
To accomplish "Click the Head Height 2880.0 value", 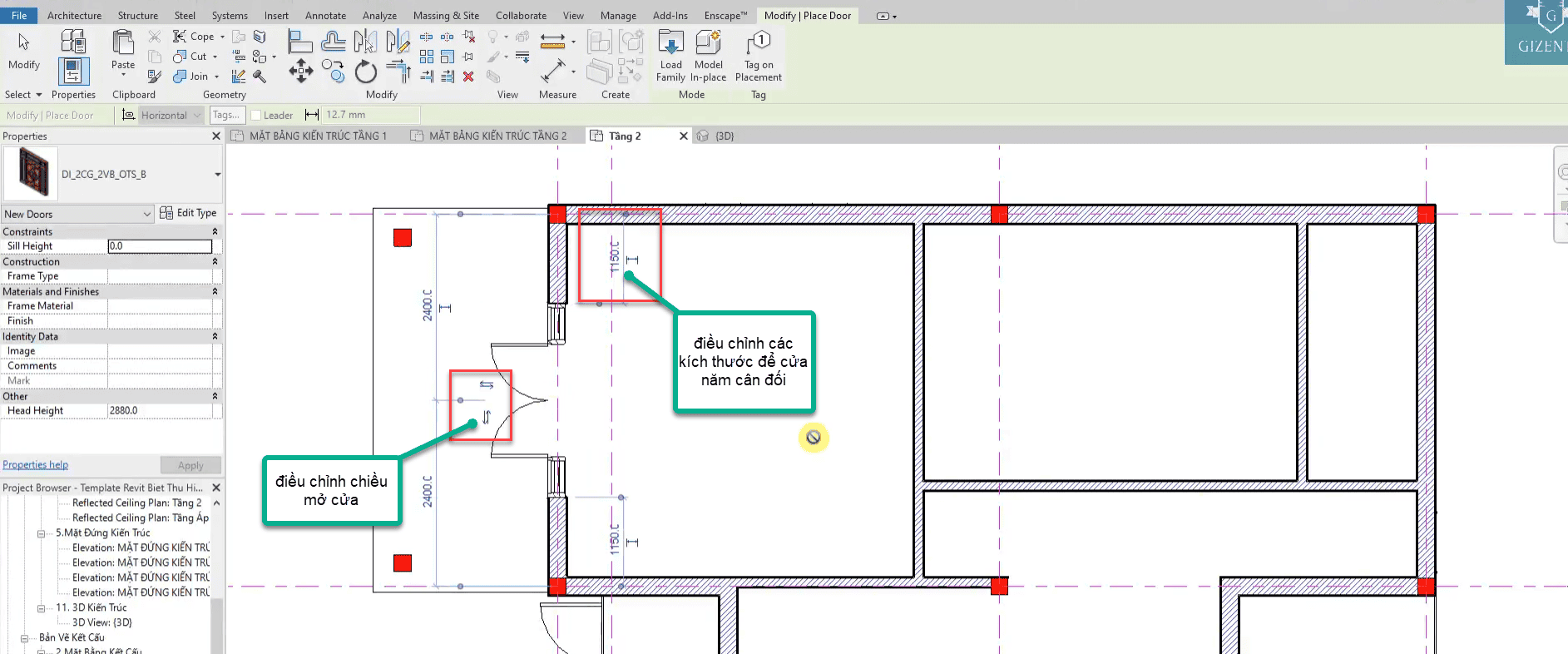I will point(160,411).
